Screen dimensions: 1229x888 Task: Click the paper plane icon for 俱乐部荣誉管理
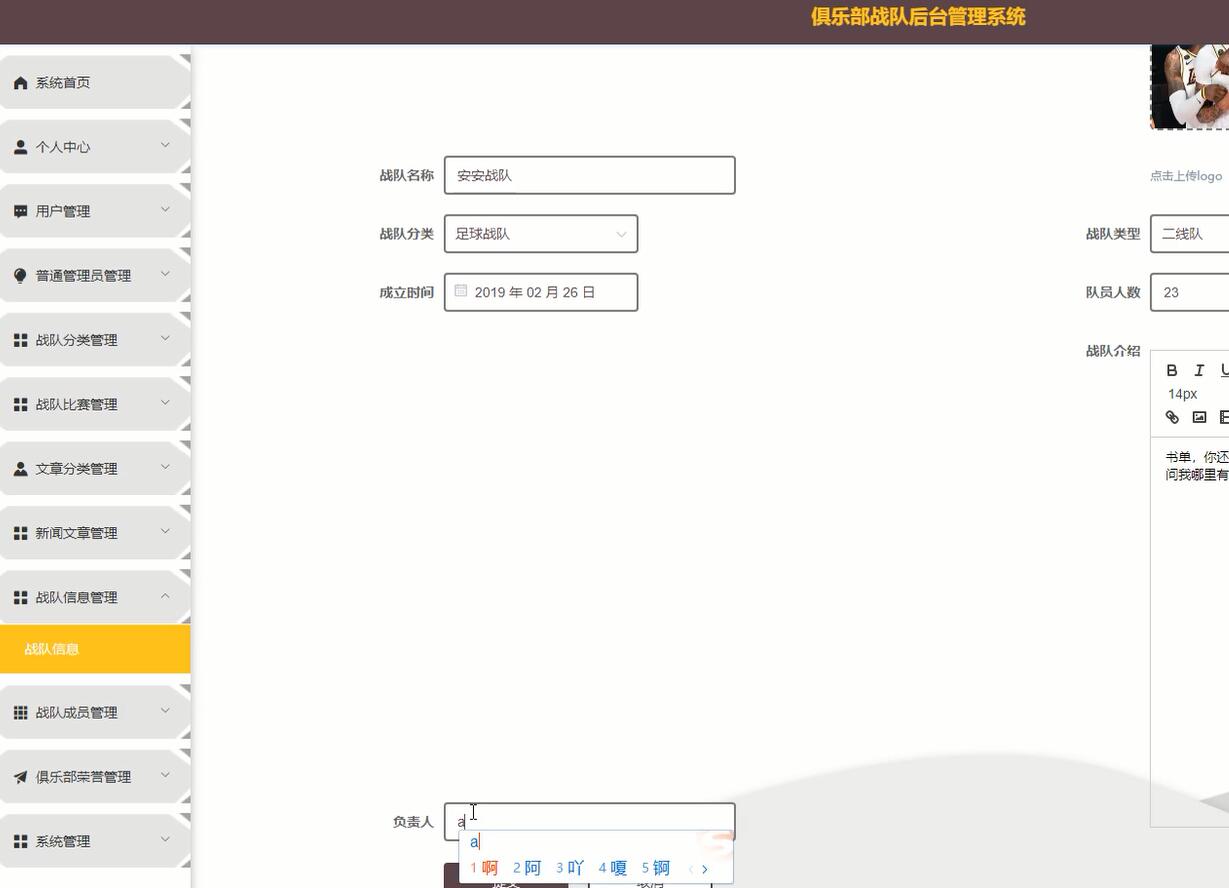(x=20, y=776)
